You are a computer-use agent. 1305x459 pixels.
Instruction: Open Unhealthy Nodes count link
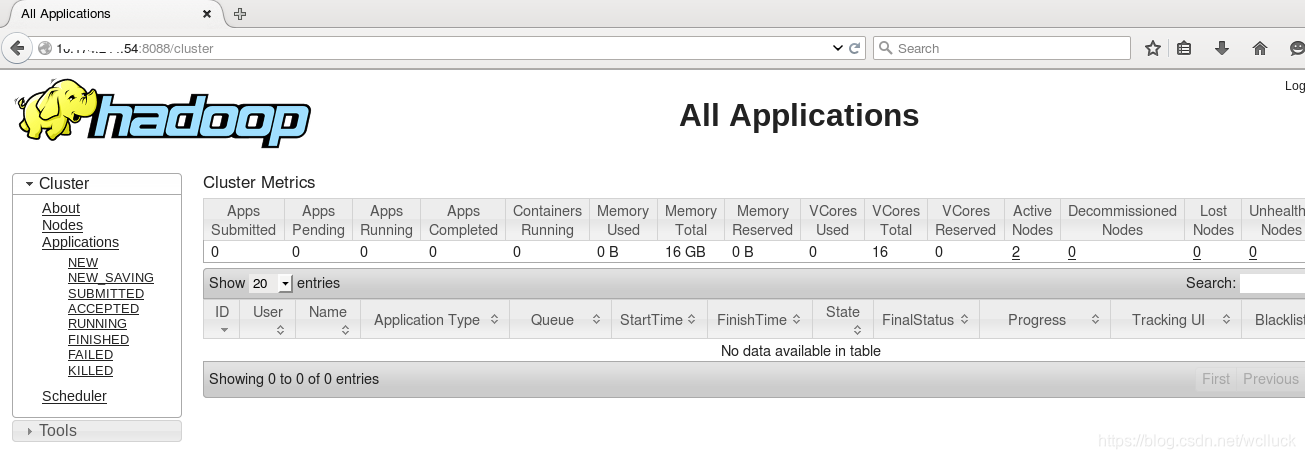pos(1253,252)
